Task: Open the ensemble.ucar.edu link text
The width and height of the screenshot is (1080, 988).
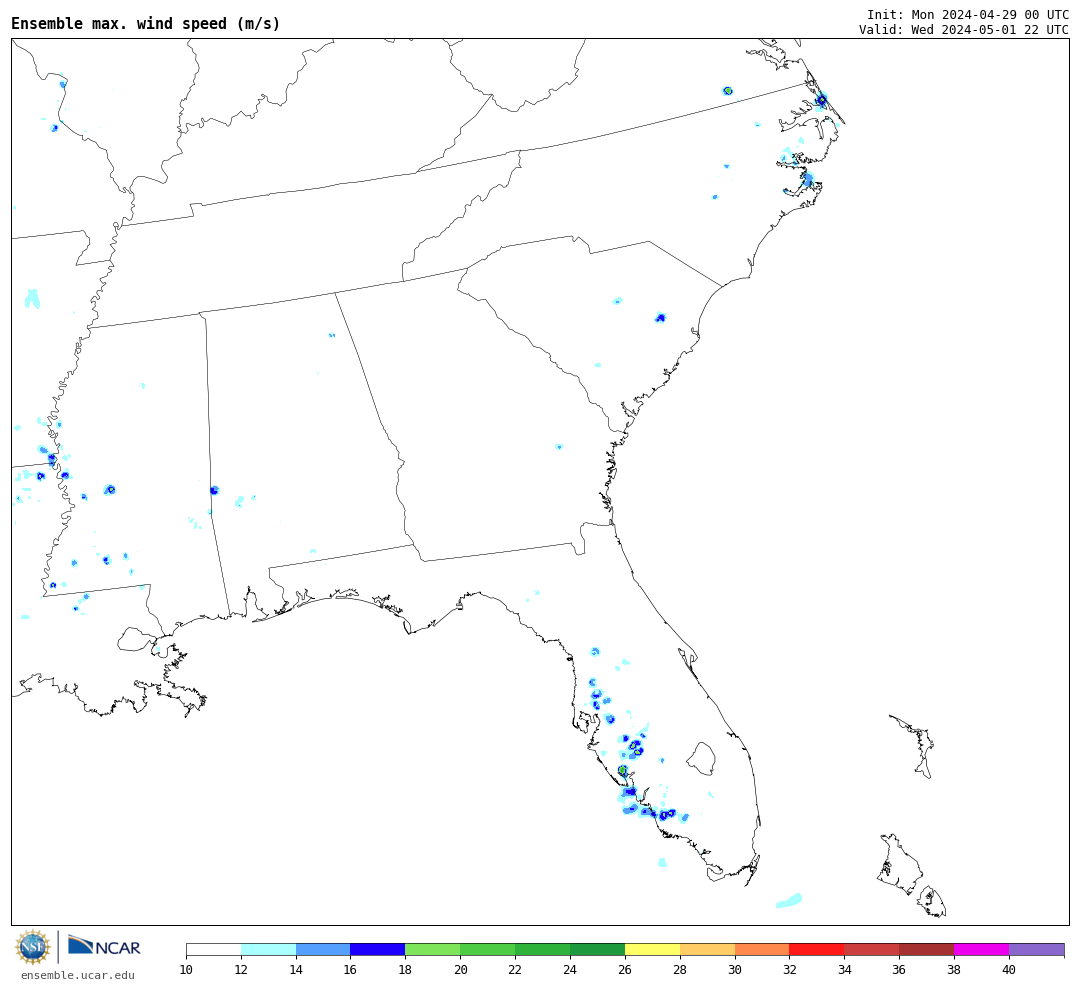Action: (x=78, y=976)
